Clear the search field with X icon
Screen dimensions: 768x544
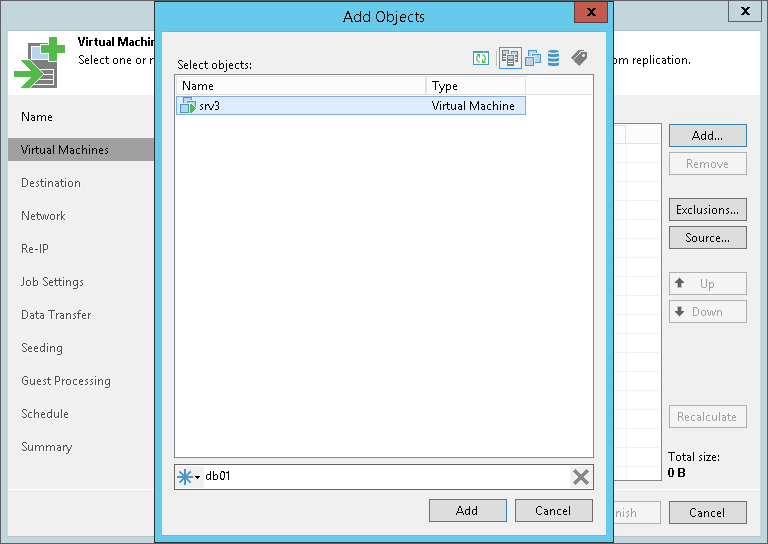tap(581, 477)
